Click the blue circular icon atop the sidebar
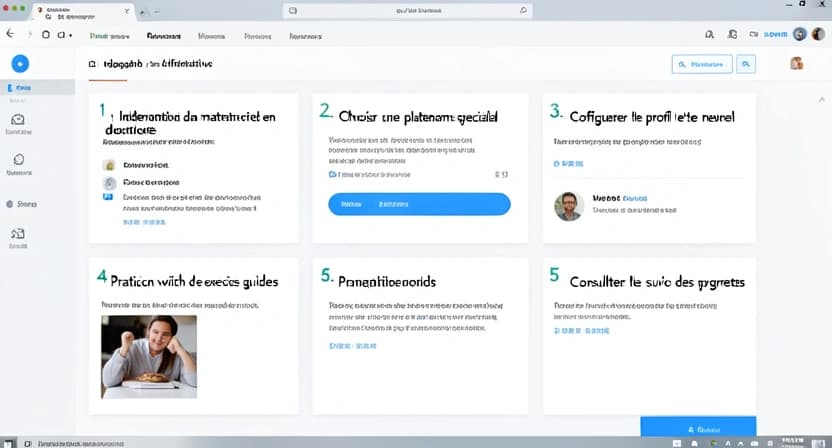Image resolution: width=832 pixels, height=448 pixels. point(19,64)
